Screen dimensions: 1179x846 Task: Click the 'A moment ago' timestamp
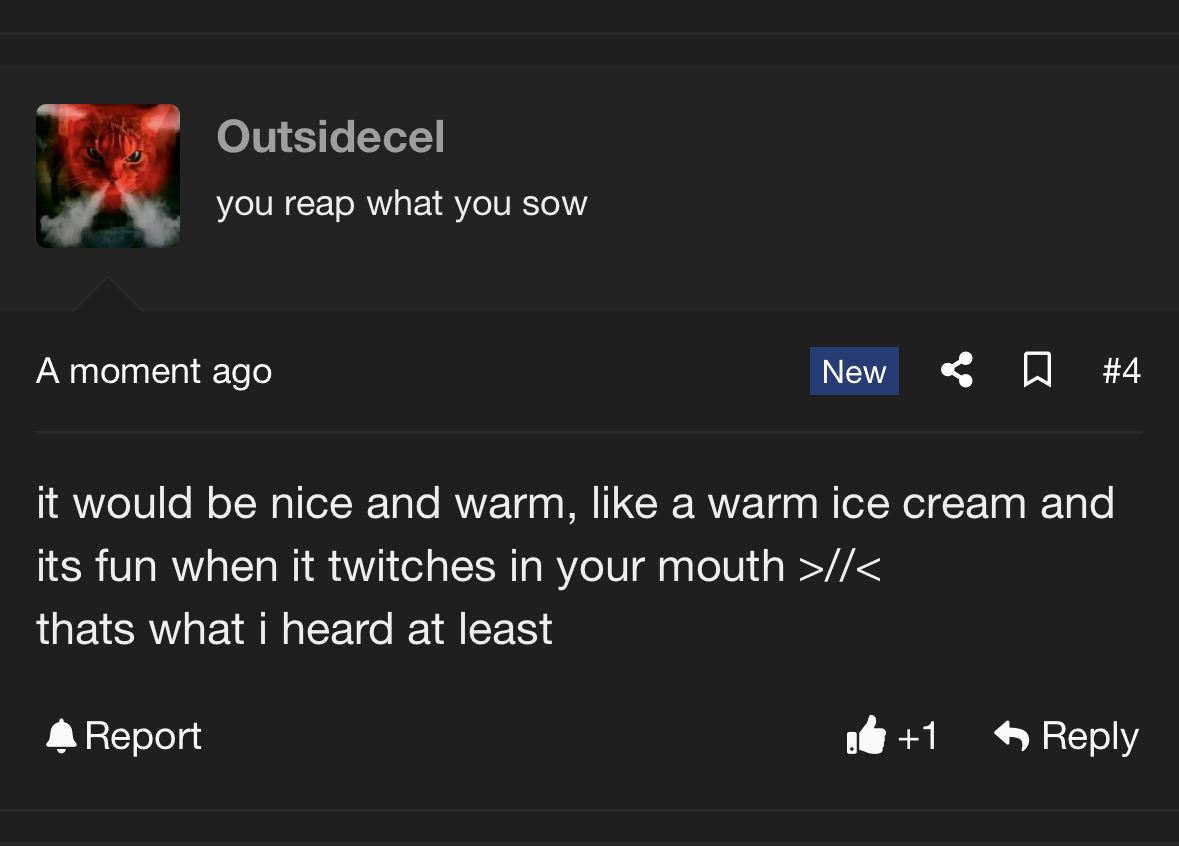tap(154, 371)
